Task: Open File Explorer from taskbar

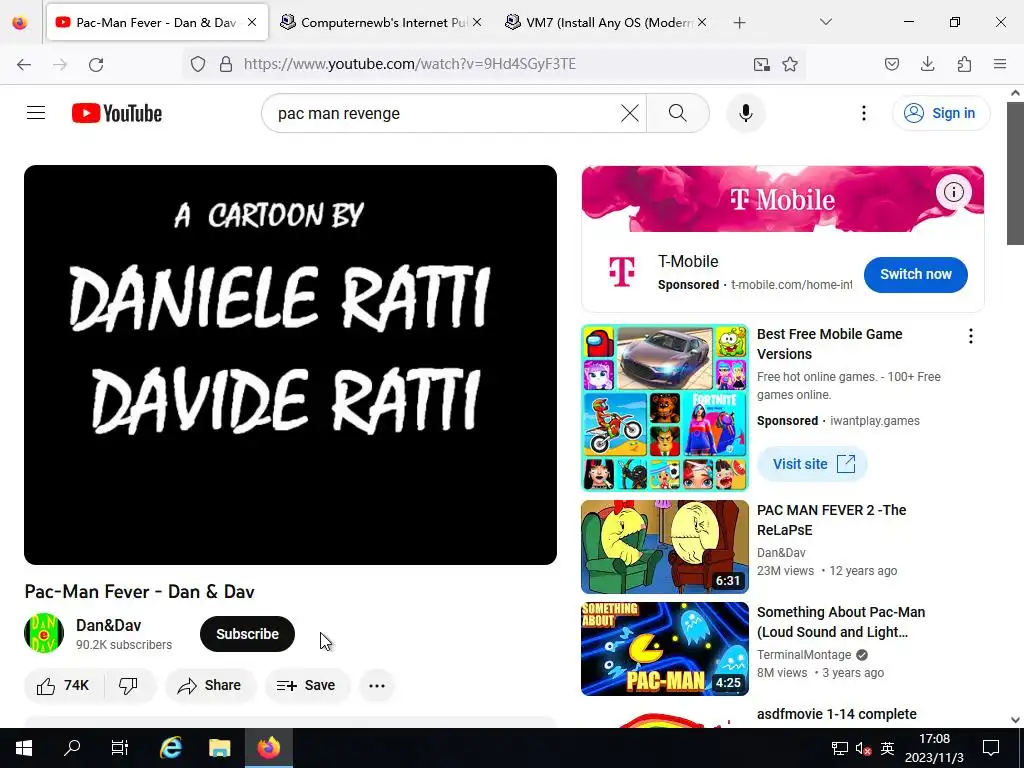Action: pyautogui.click(x=219, y=748)
